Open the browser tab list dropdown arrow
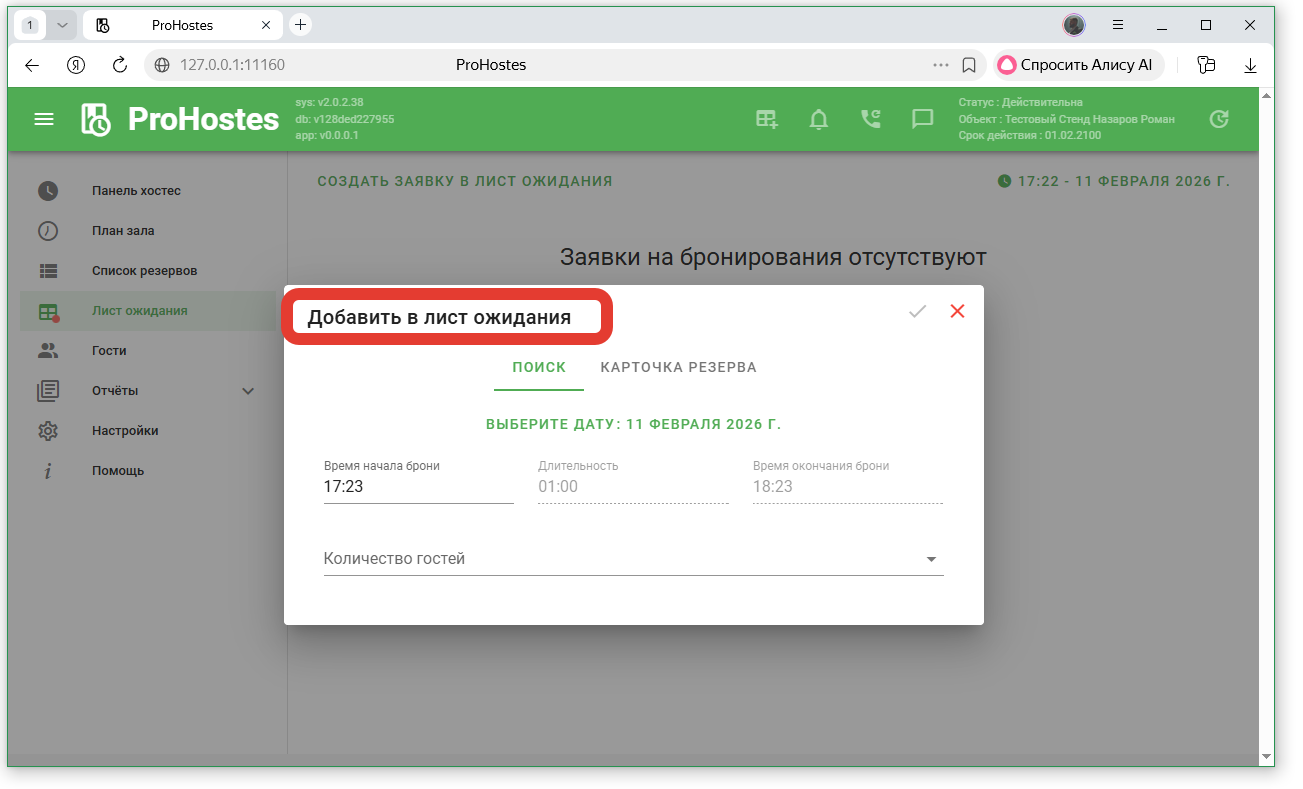 tap(63, 25)
